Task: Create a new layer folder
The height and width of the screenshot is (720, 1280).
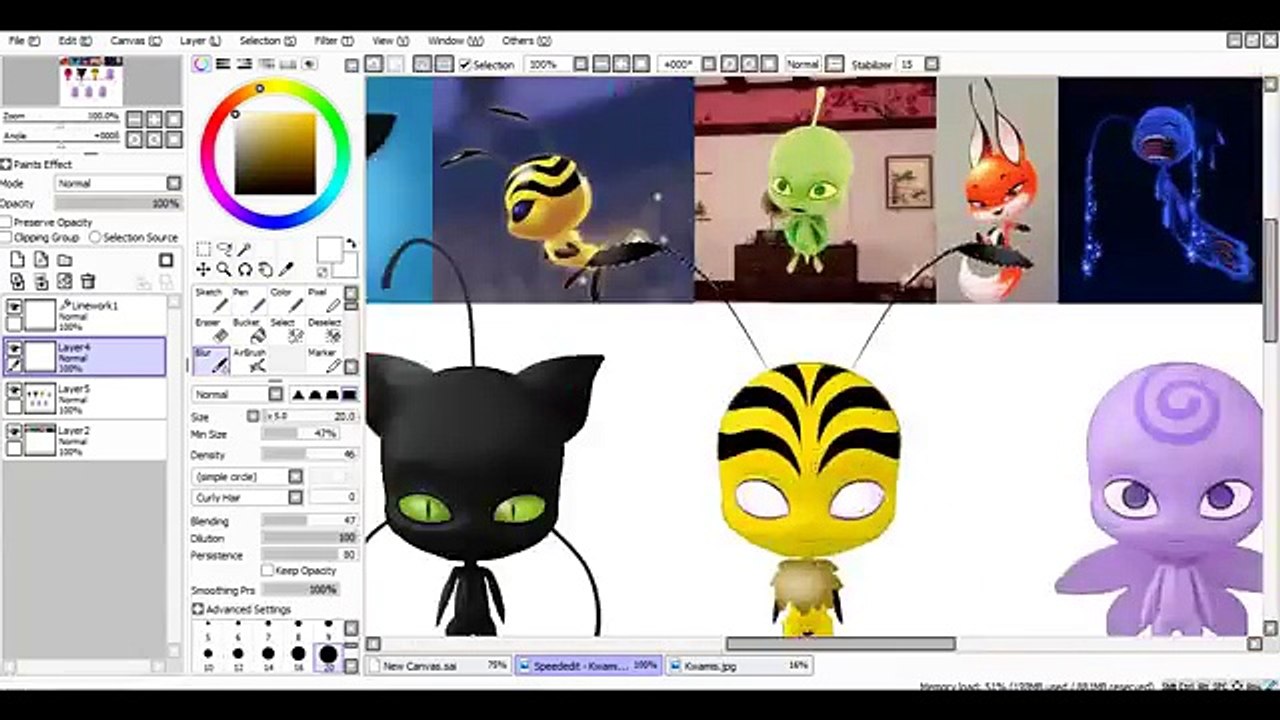Action: point(65,260)
